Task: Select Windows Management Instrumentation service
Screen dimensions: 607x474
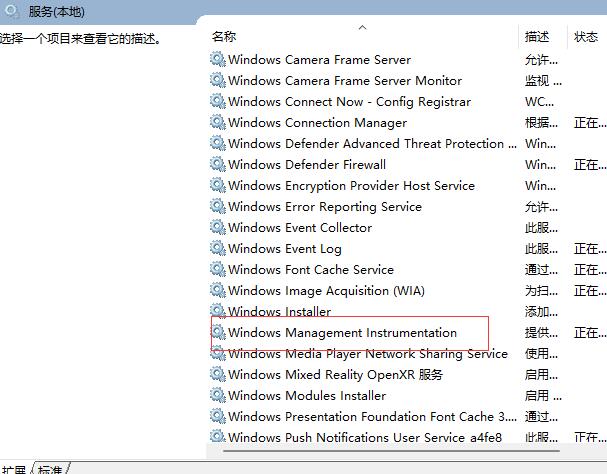Action: tap(342, 333)
